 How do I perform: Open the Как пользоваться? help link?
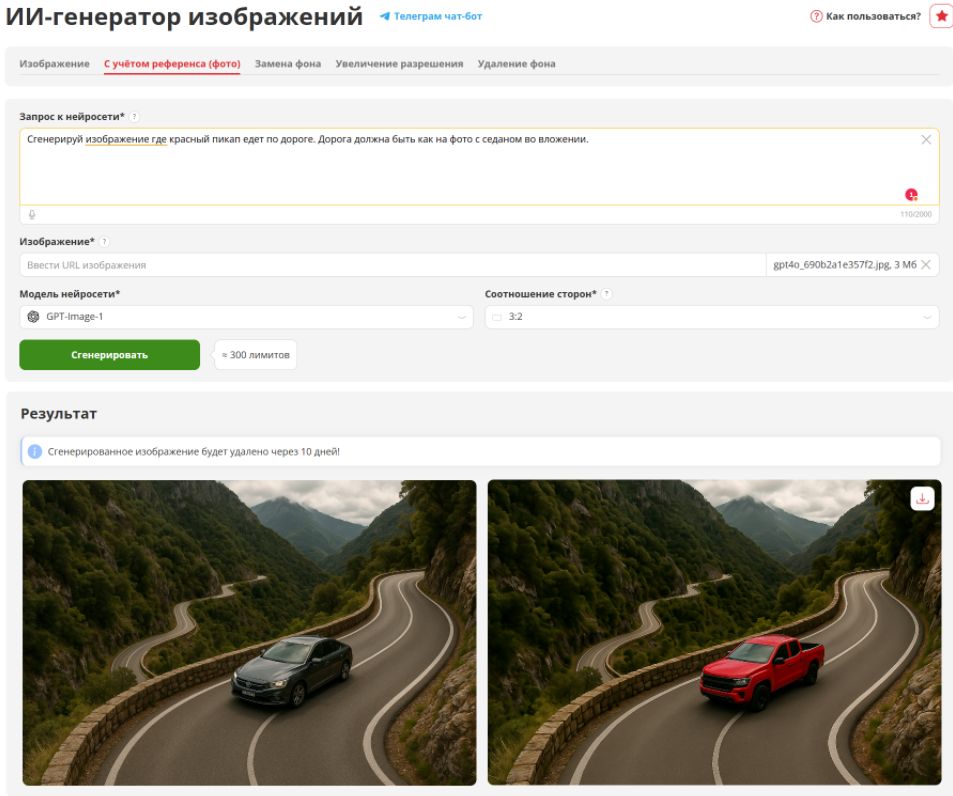pyautogui.click(x=865, y=16)
